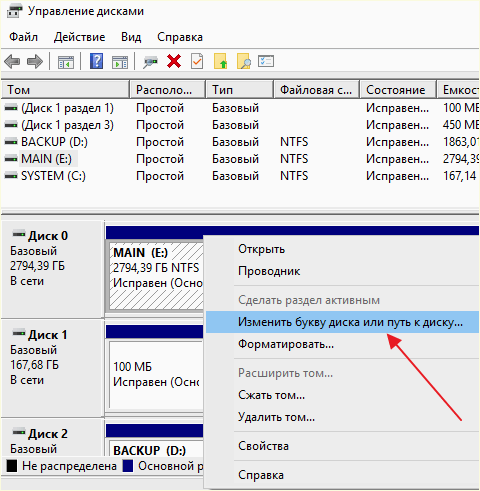Open the Действие menu
Viewport: 480px width, 491px height.
click(x=80, y=37)
